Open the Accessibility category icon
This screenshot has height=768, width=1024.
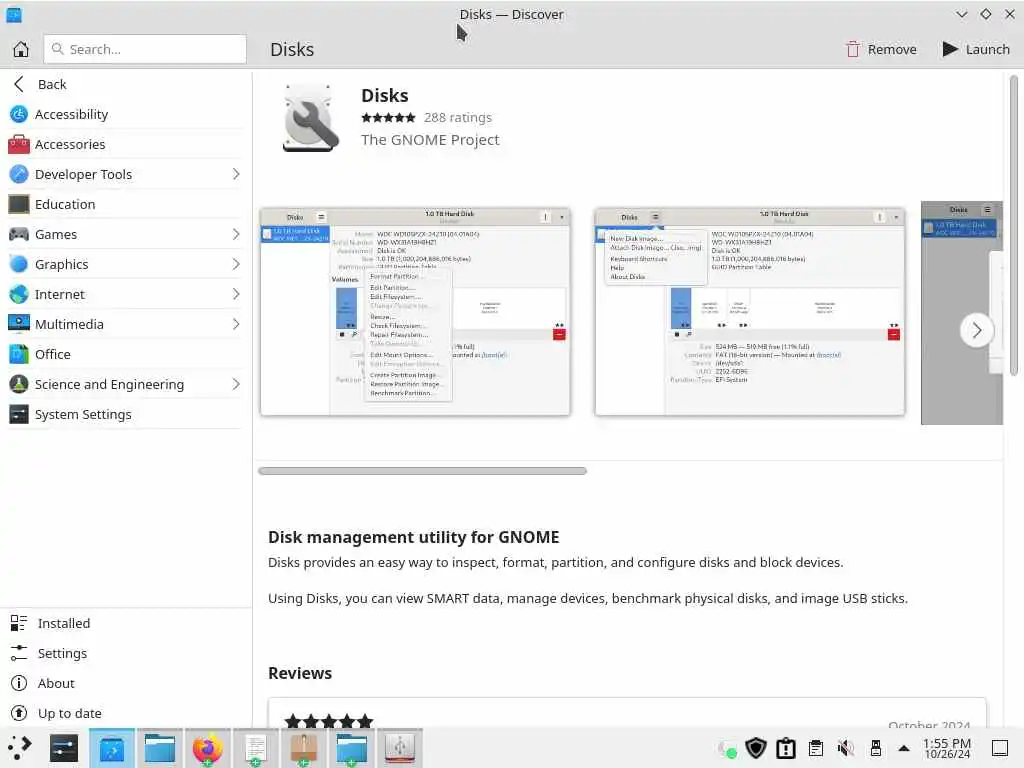[19, 114]
